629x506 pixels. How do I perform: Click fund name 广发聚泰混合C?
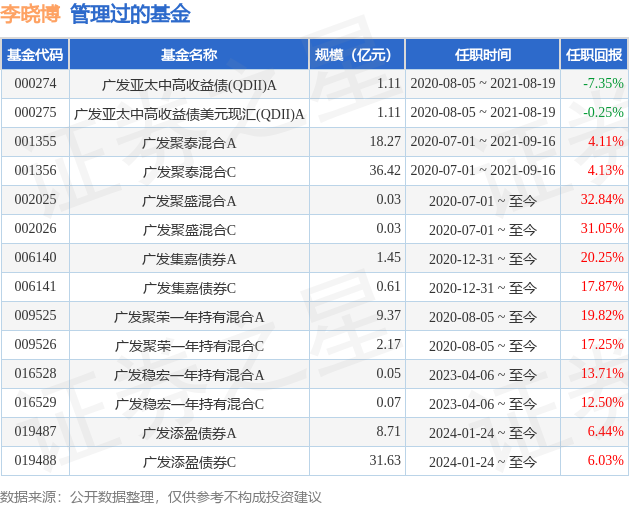(189, 172)
